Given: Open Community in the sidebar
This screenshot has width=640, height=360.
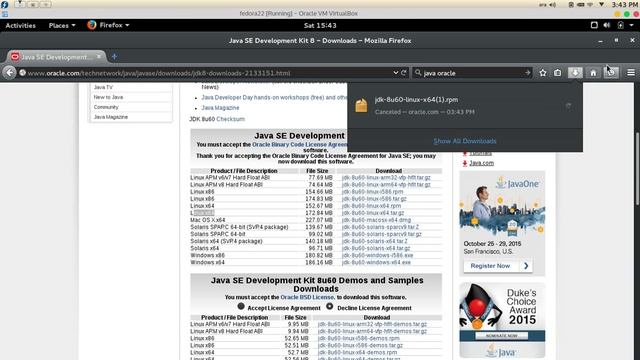Looking at the screenshot, I should coord(106,107).
